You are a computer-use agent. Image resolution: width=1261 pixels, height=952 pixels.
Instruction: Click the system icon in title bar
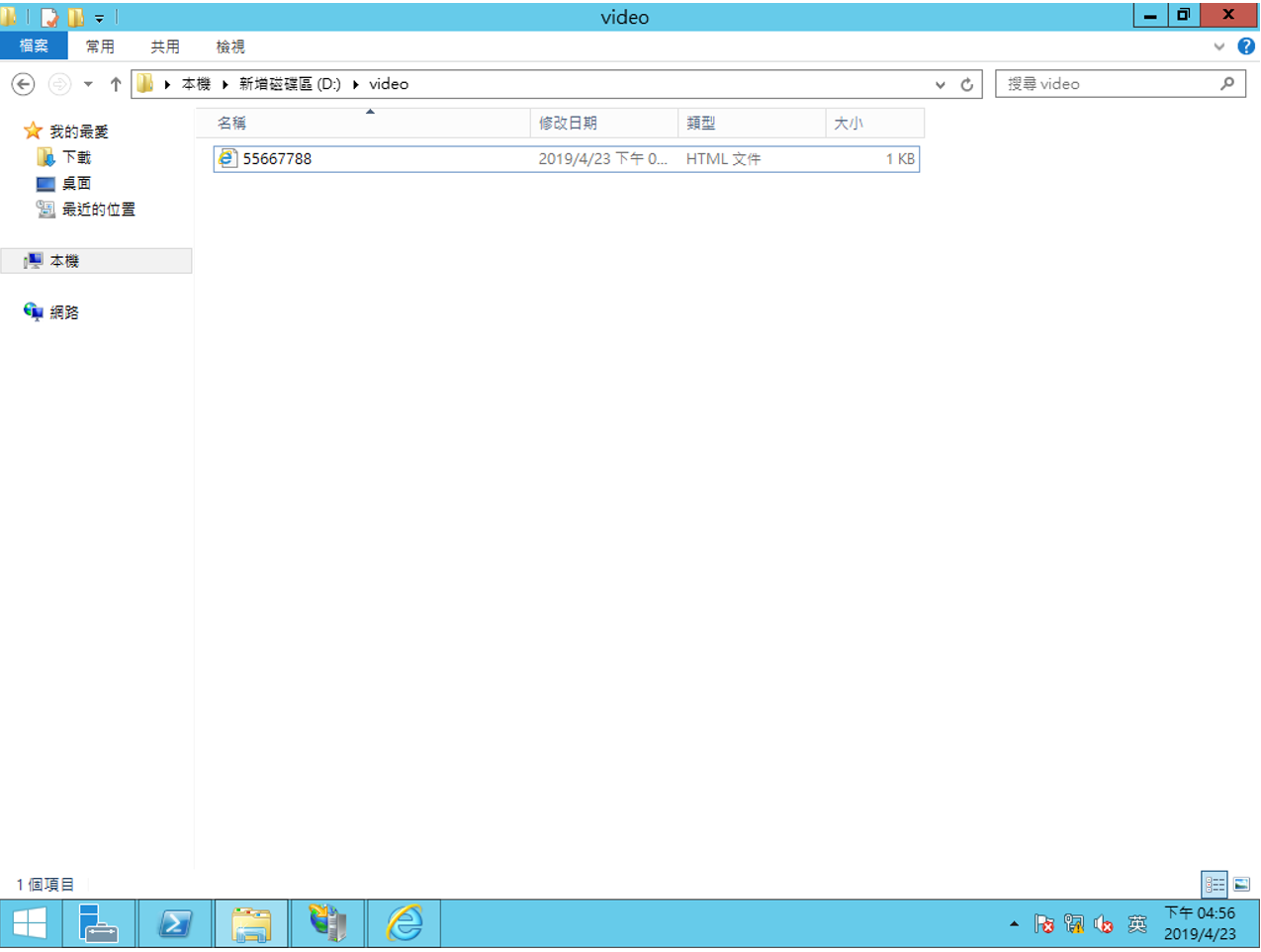(x=9, y=17)
